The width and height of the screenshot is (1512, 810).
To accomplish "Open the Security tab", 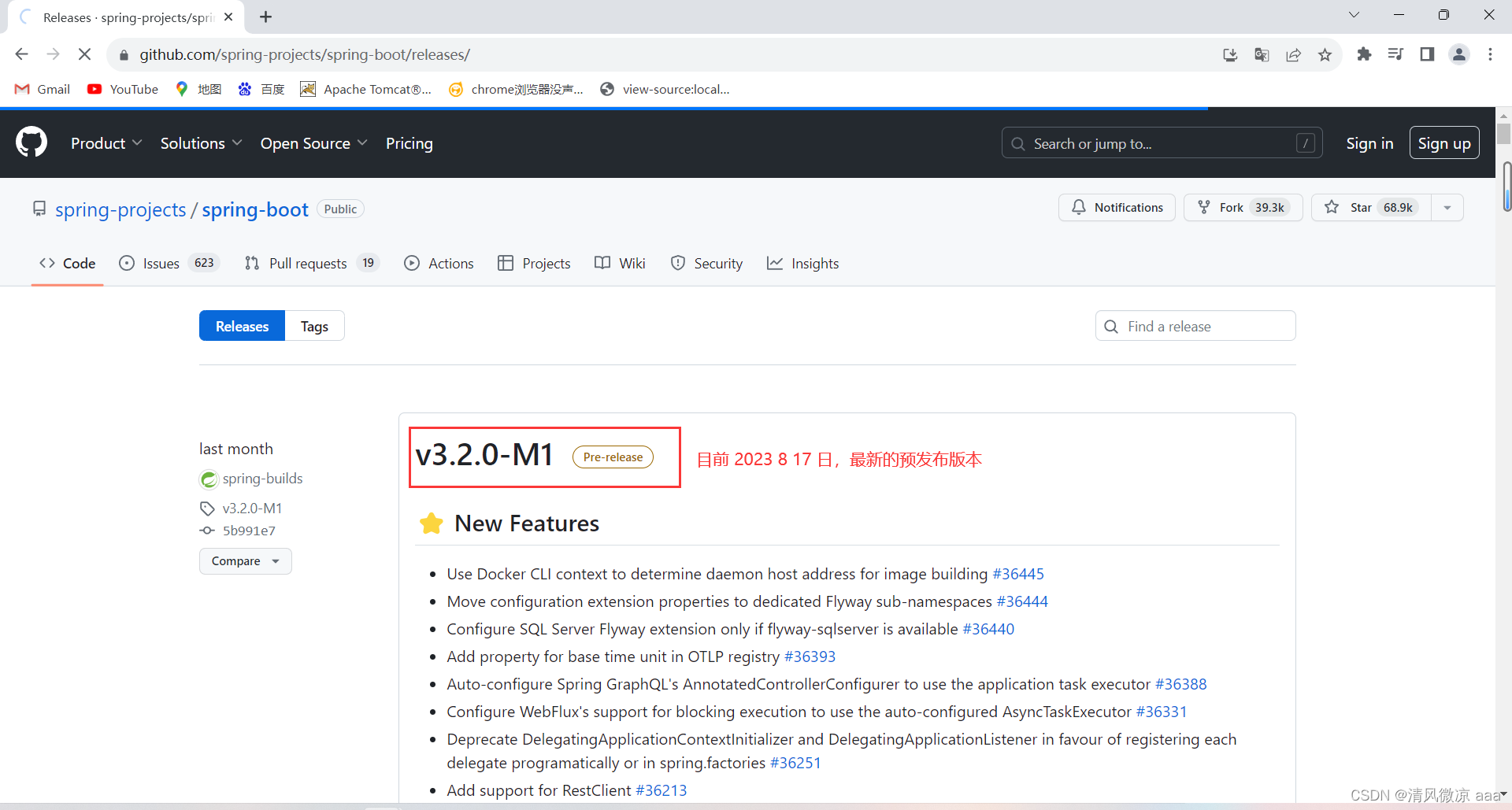I will point(706,264).
